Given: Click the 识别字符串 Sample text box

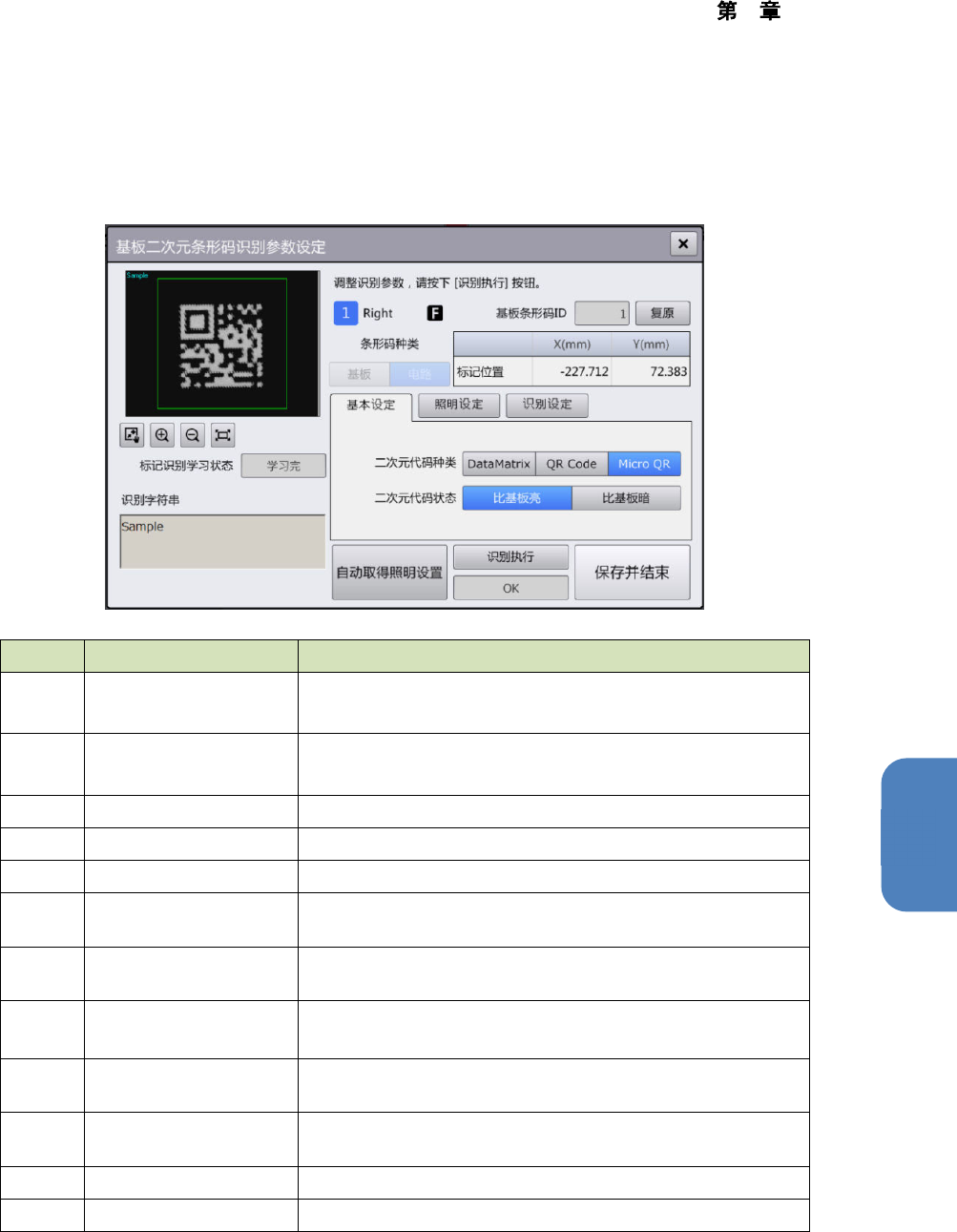Looking at the screenshot, I should 222,542.
